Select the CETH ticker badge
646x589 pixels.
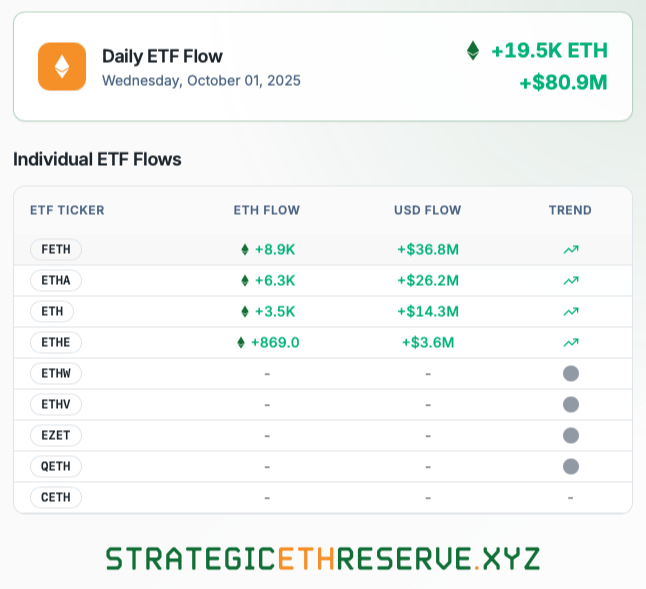(x=56, y=497)
